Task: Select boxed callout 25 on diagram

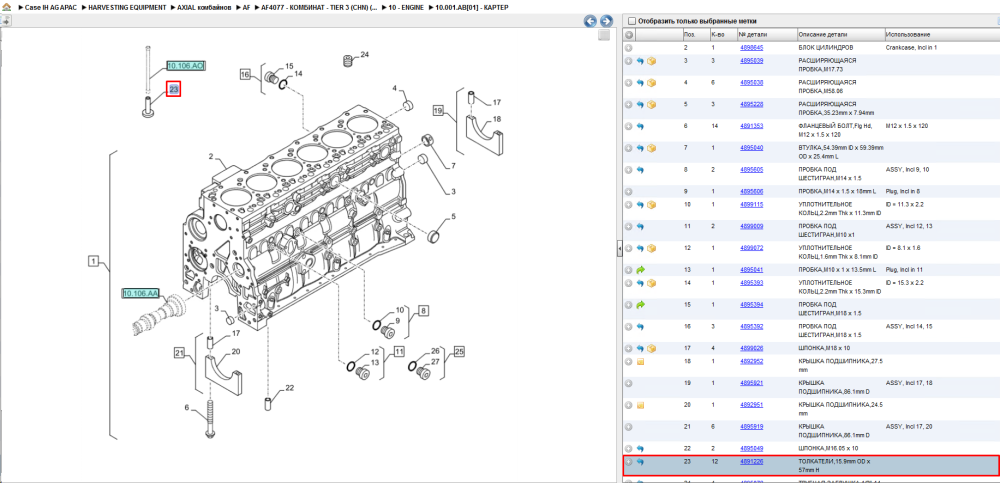Action: [x=459, y=351]
